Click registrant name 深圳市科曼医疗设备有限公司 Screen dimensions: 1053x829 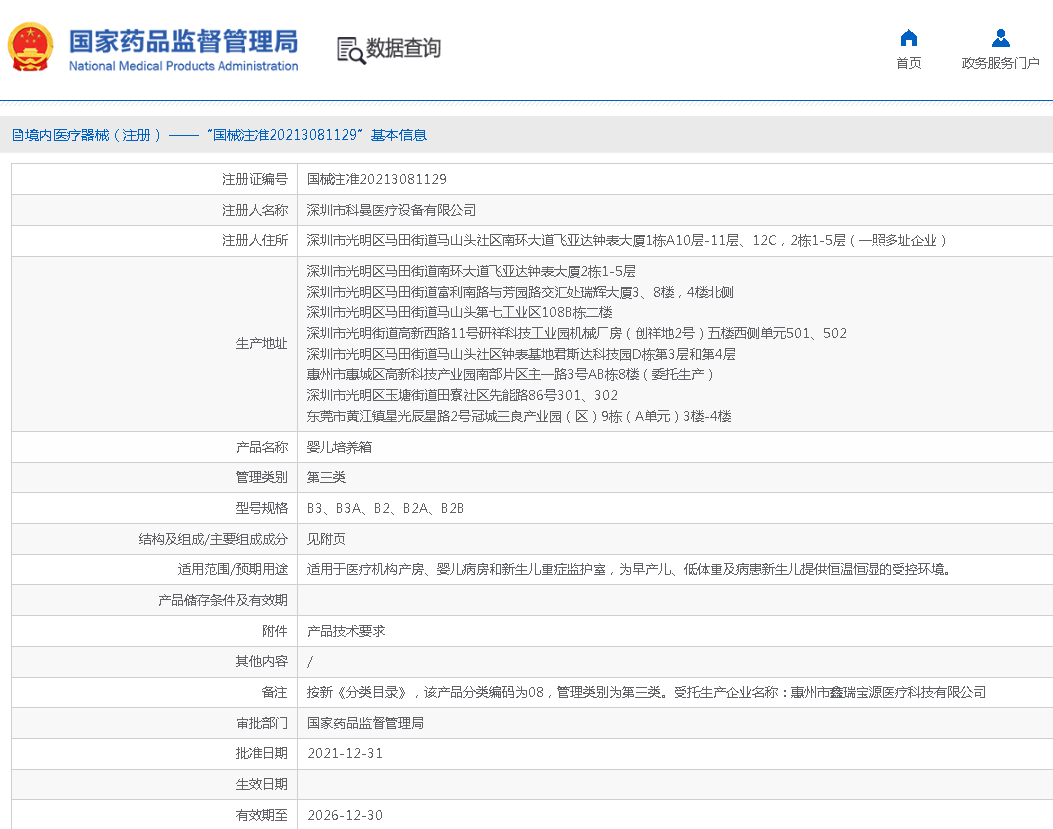(391, 210)
